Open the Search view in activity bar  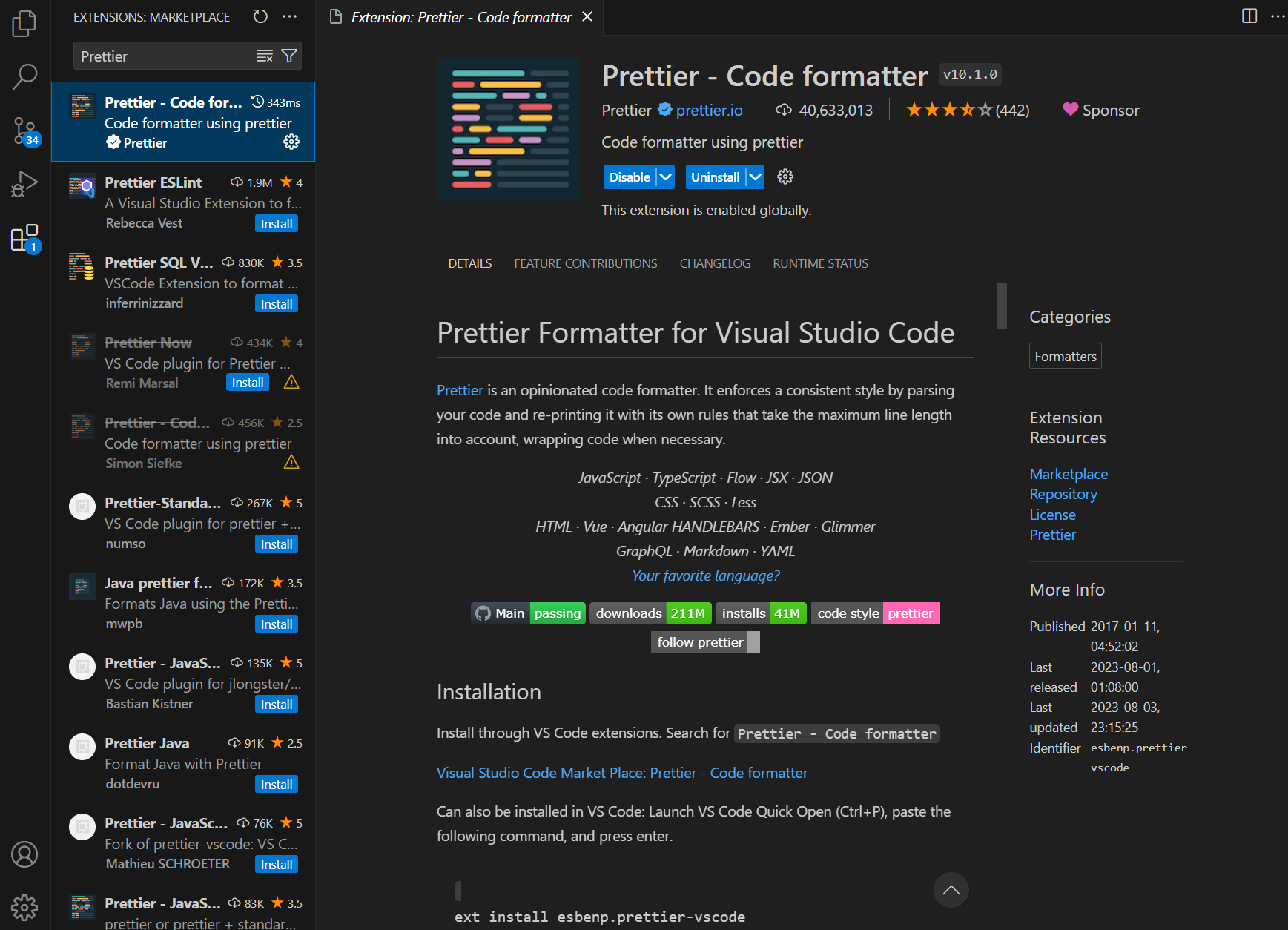click(24, 76)
